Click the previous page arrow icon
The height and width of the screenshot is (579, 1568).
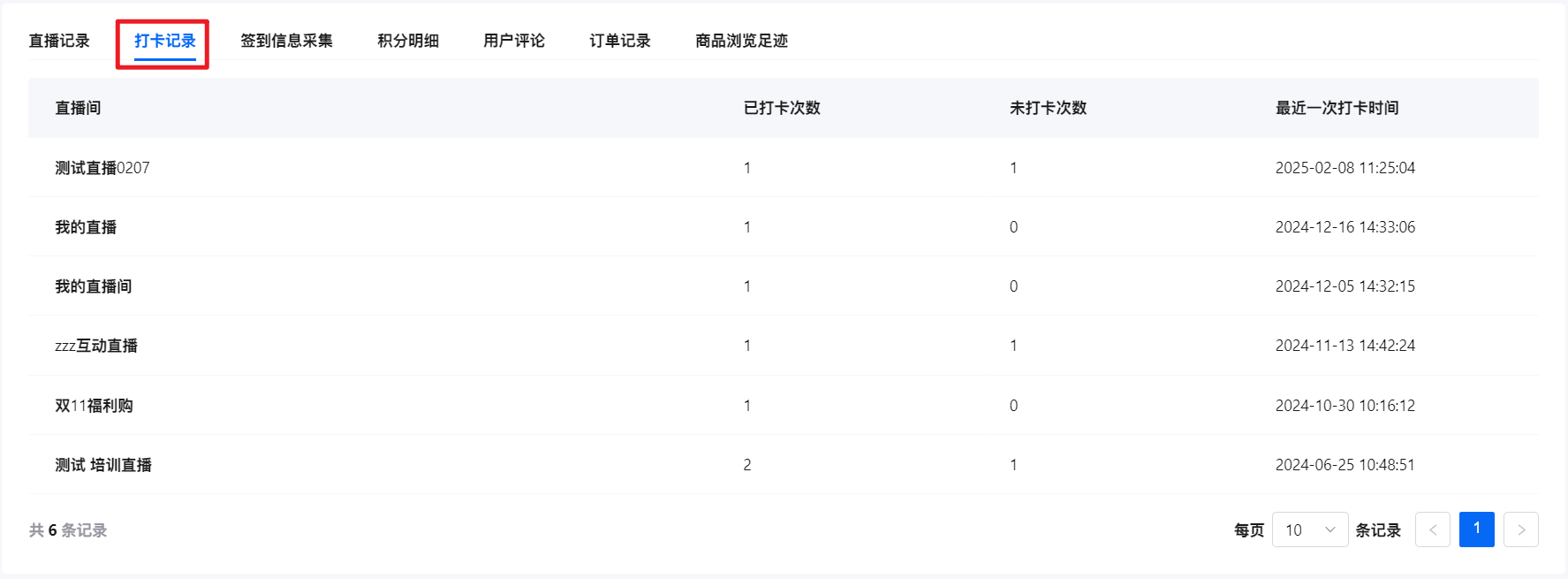pyautogui.click(x=1432, y=529)
